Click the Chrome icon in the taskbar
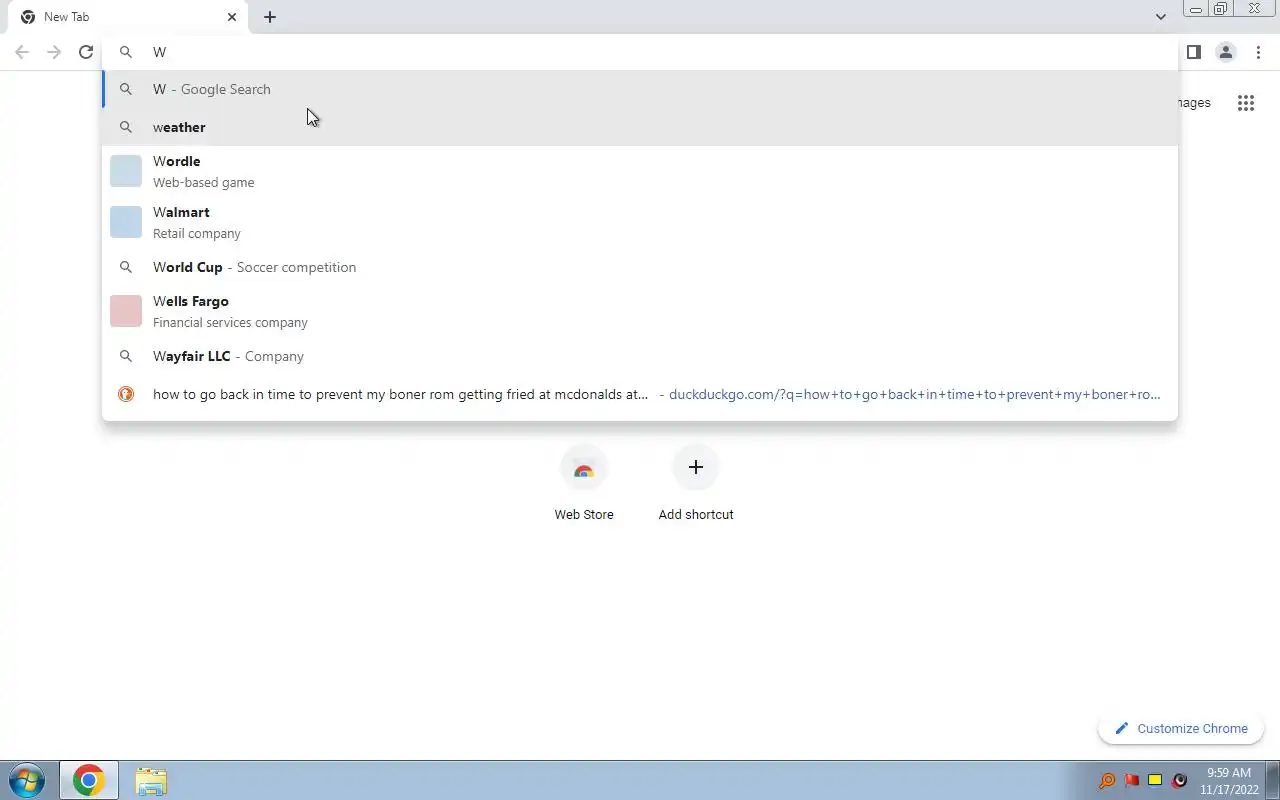 (88, 780)
